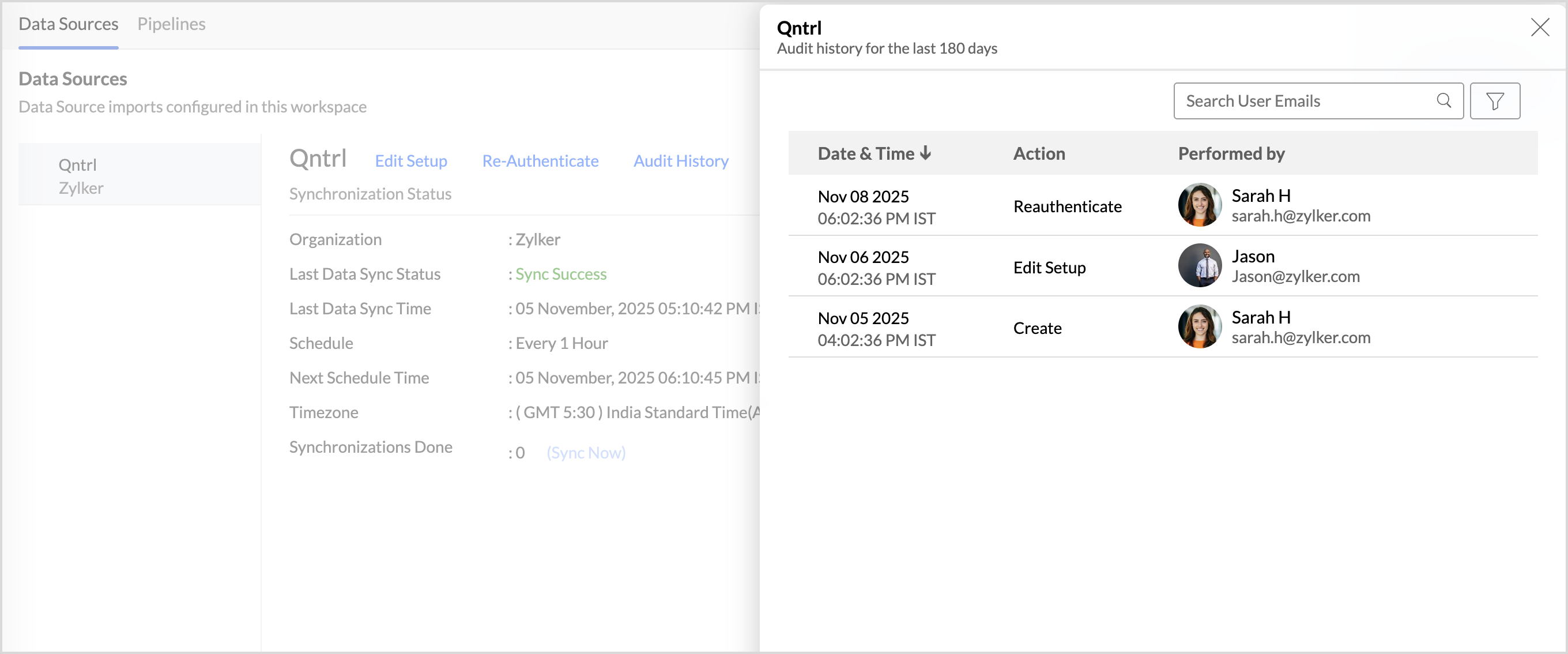Open the Edit Setup link
Viewport: 1568px width, 654px height.
point(411,161)
